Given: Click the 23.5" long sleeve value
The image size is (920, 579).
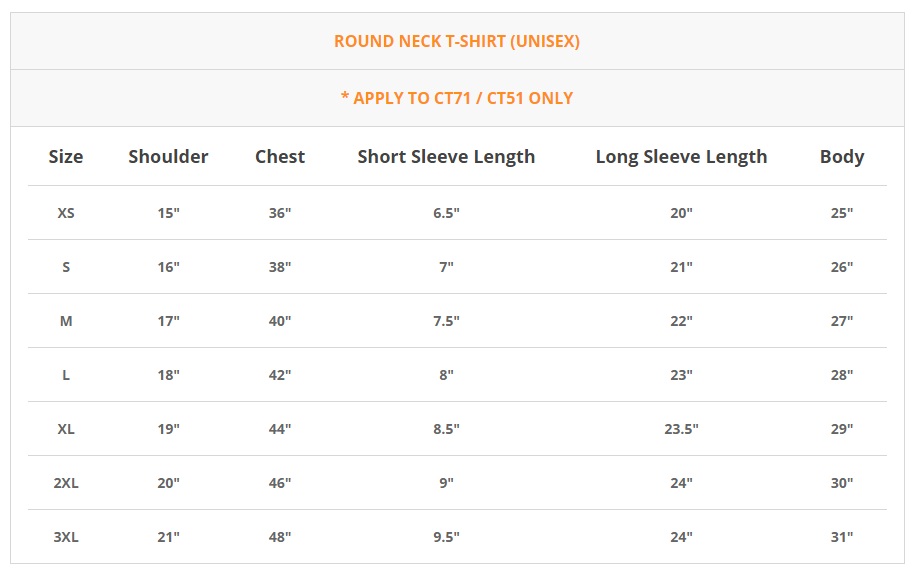Looking at the screenshot, I should pos(681,429).
